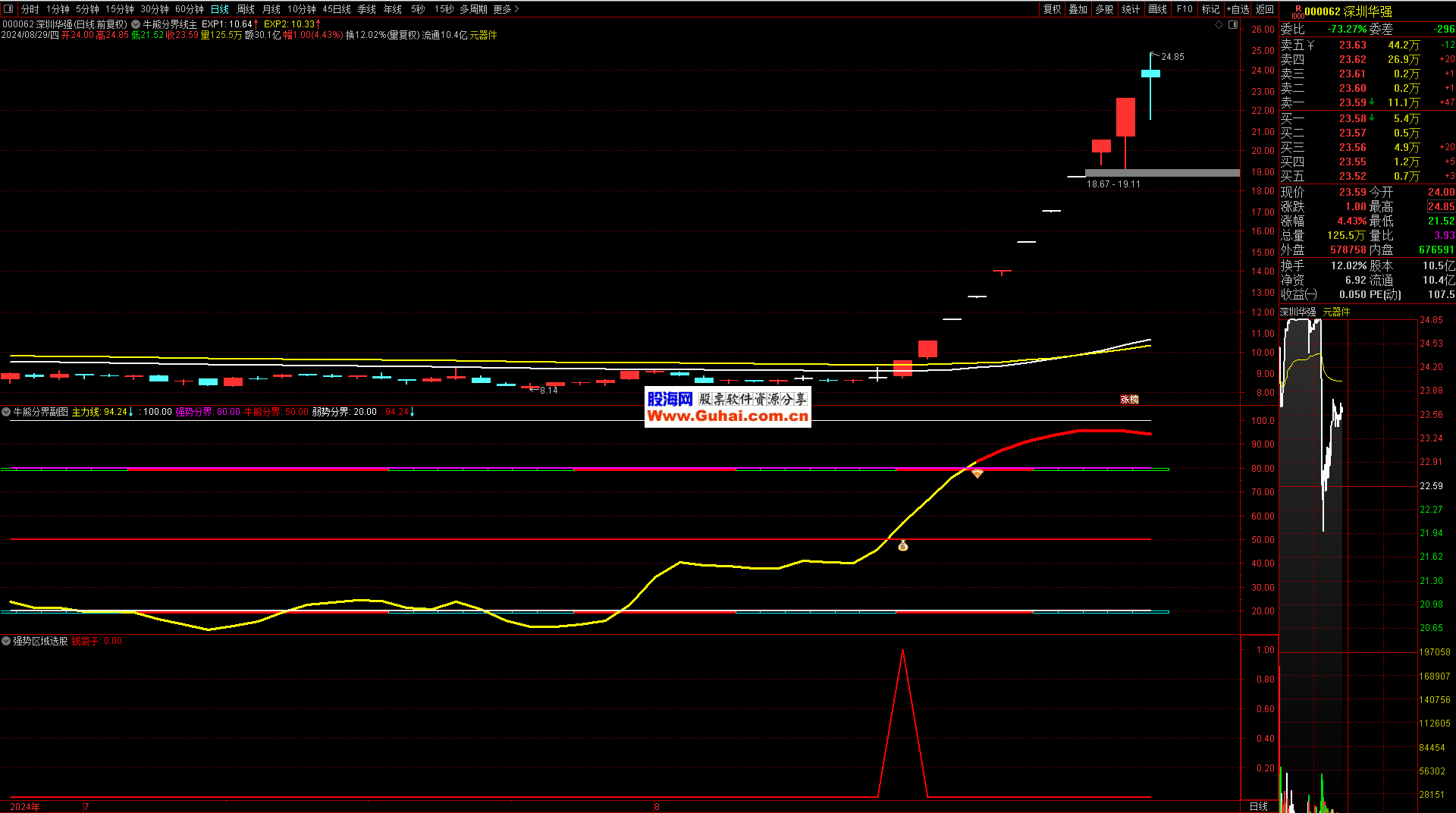Expand the 牛熊分界副图 indicator dropdown
This screenshot has width=1456, height=813.
click(x=6, y=412)
